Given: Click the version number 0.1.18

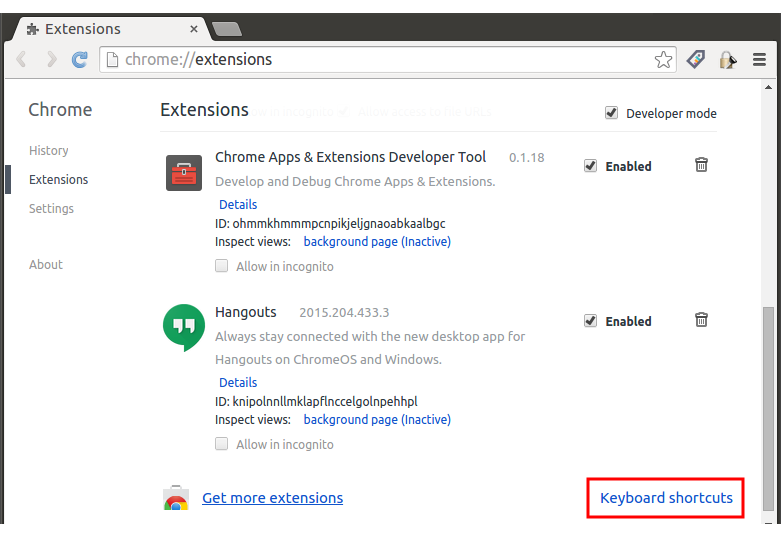Looking at the screenshot, I should [x=526, y=157].
